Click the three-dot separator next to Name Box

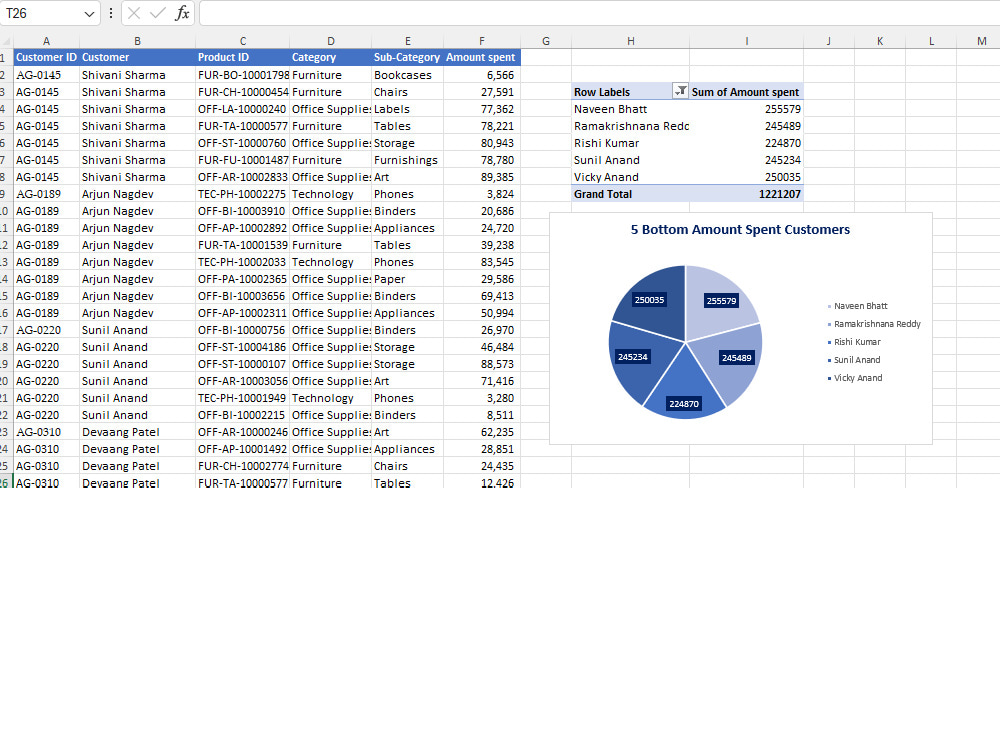110,13
